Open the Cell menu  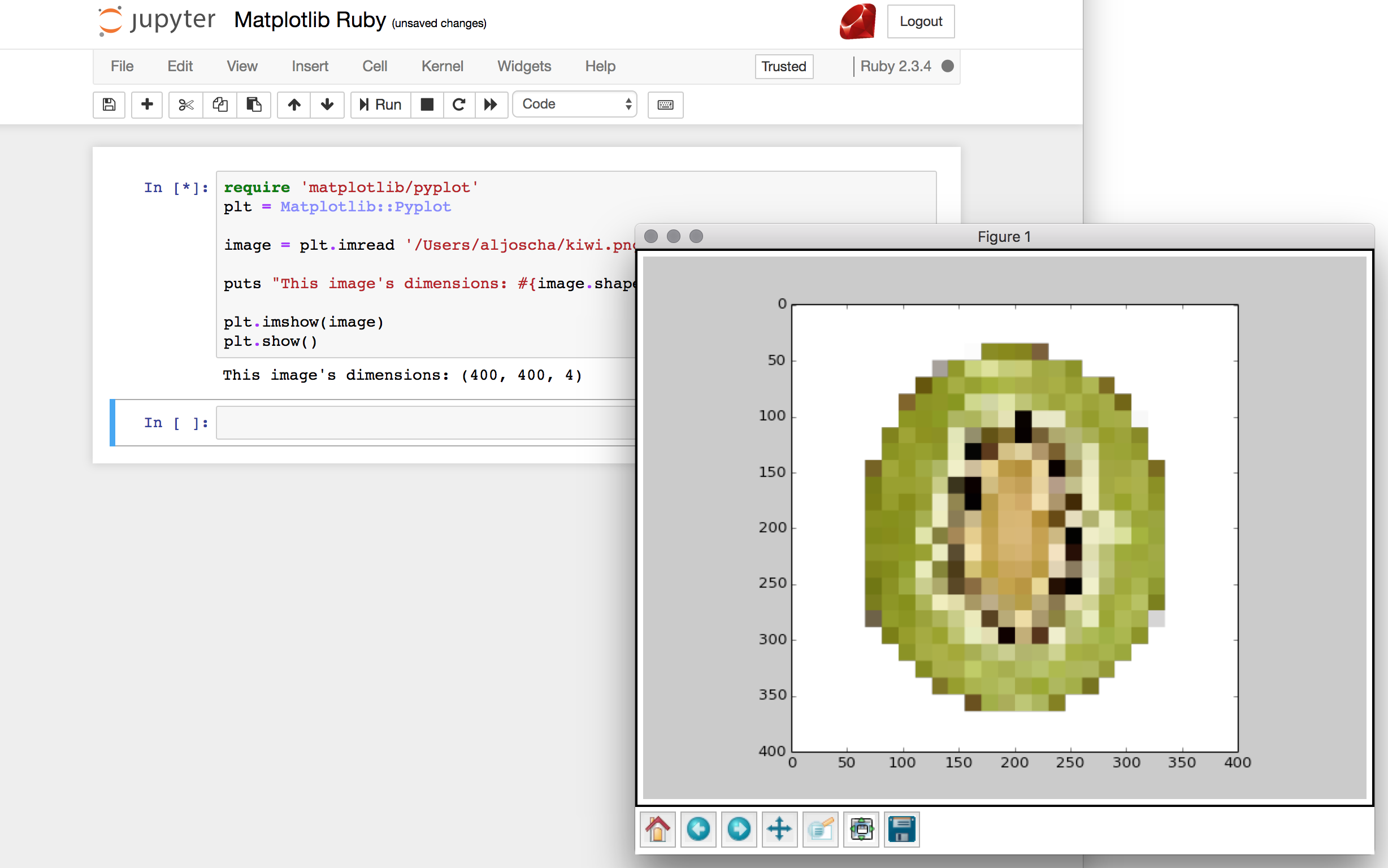point(375,66)
